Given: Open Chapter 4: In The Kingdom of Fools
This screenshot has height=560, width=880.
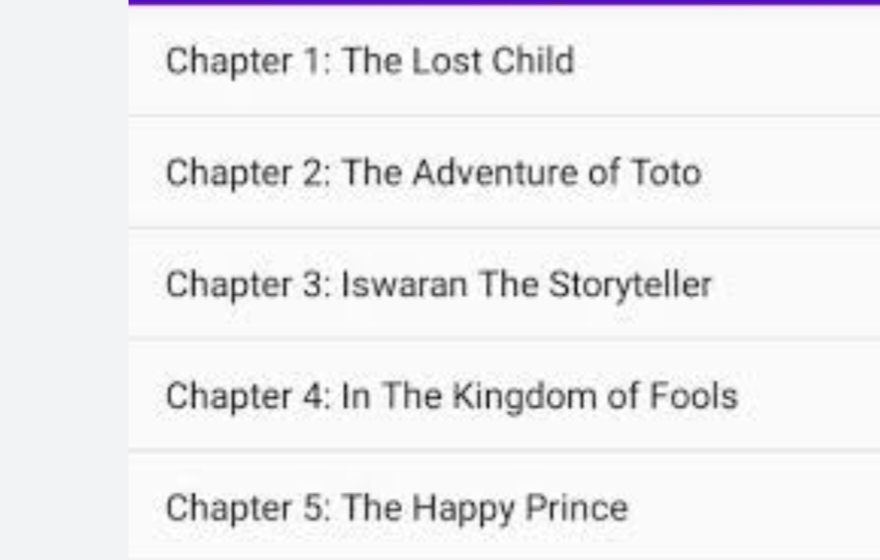Looking at the screenshot, I should point(504,396).
